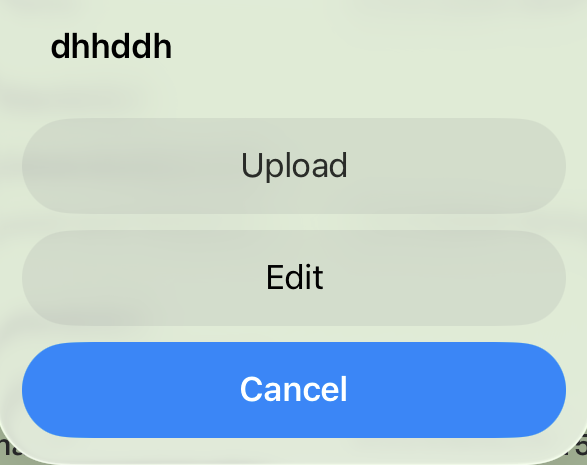
Task: Select the highlighted Cancel action
Action: pos(294,390)
